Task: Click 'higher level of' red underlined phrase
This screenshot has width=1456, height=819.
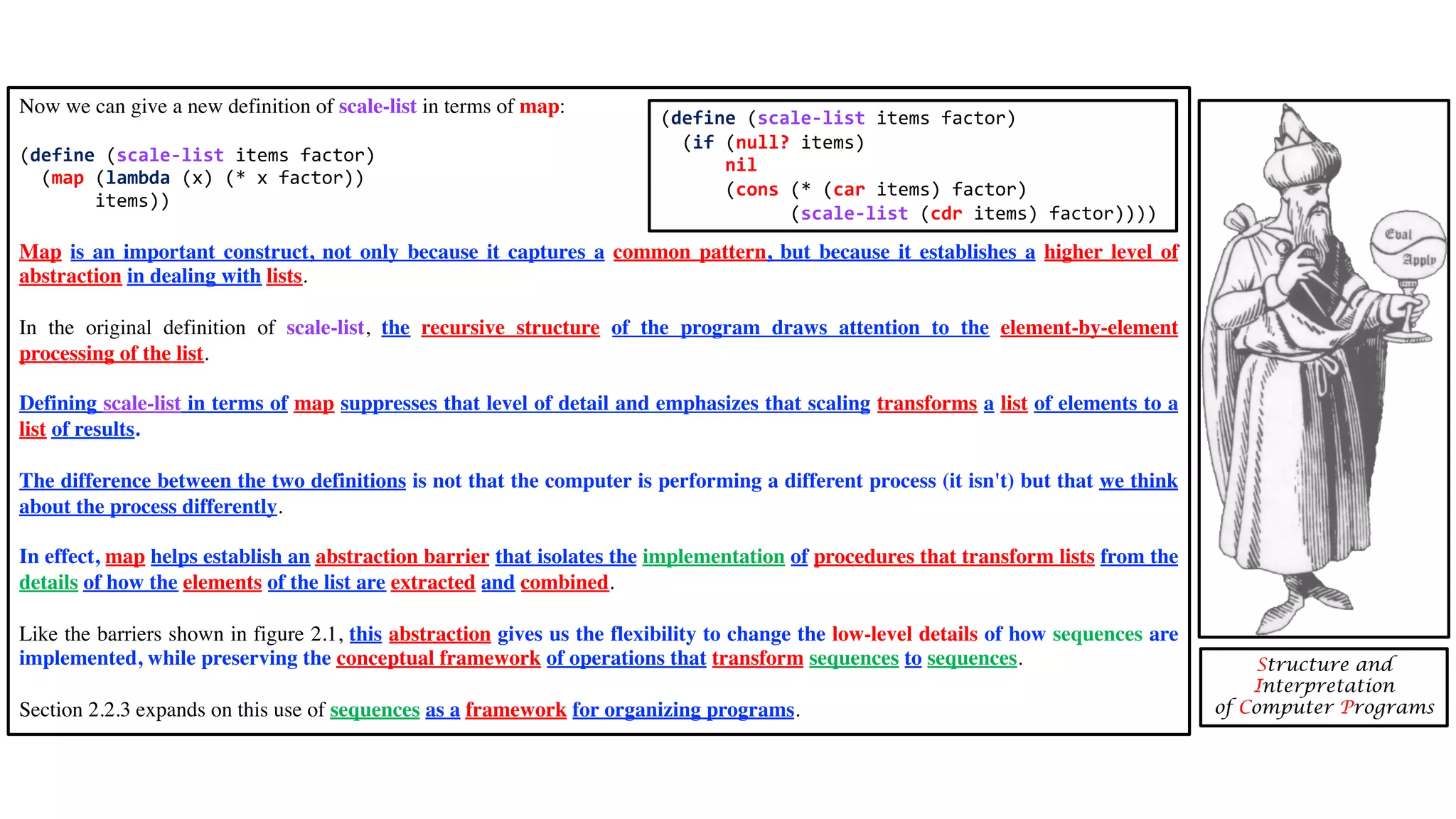Action: [1110, 252]
